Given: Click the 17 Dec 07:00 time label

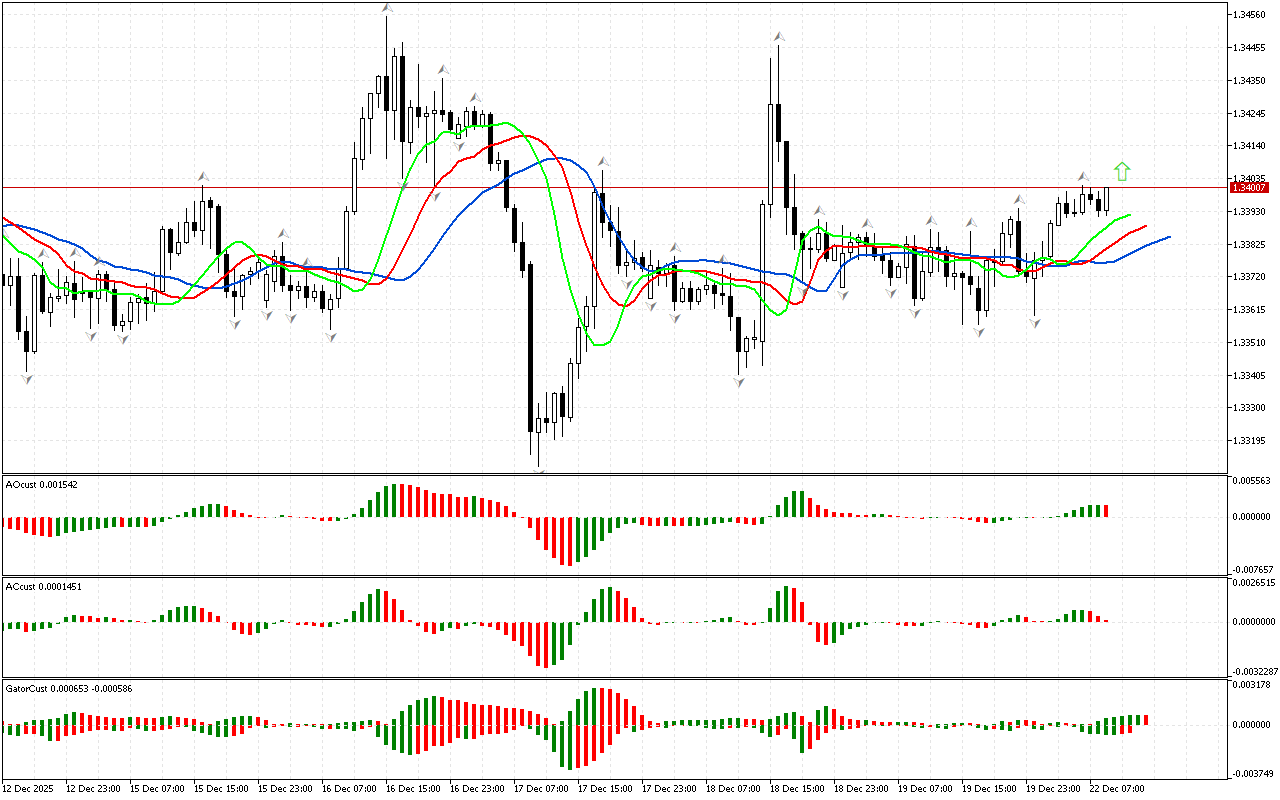Looking at the screenshot, I should (540, 788).
